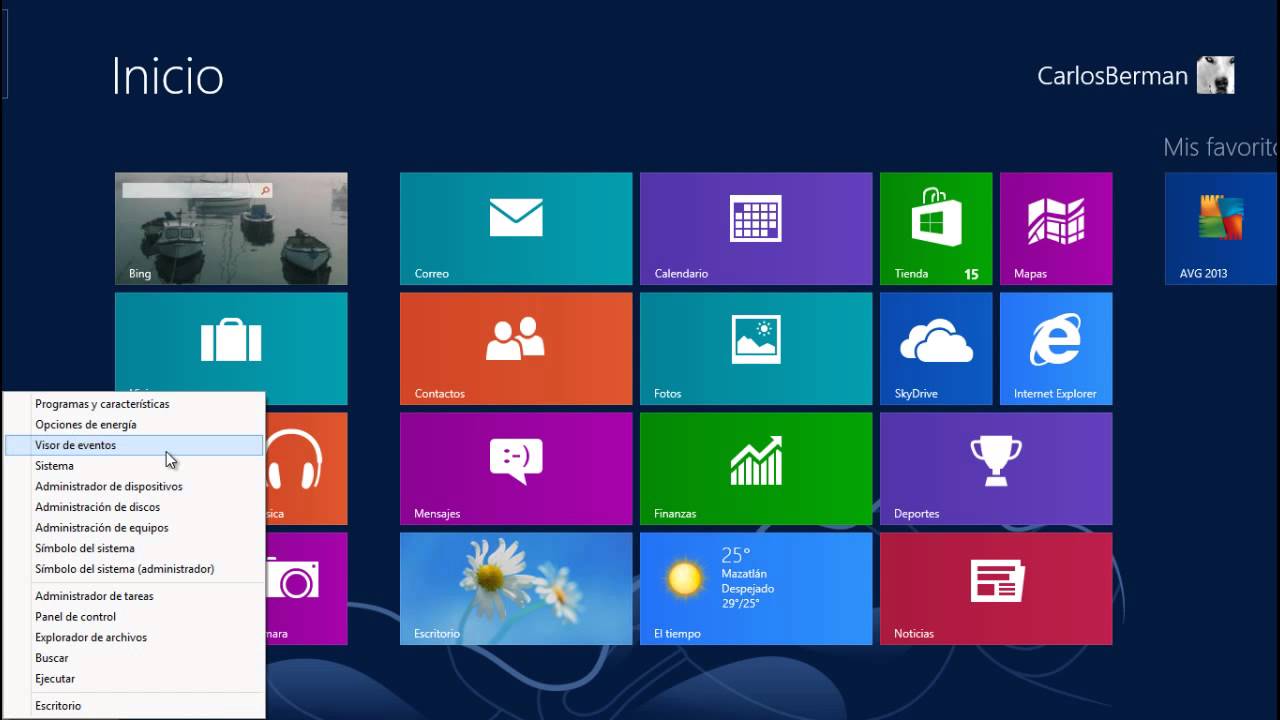Launch the Internet Explorer tile
1280x720 pixels.
pos(1056,349)
